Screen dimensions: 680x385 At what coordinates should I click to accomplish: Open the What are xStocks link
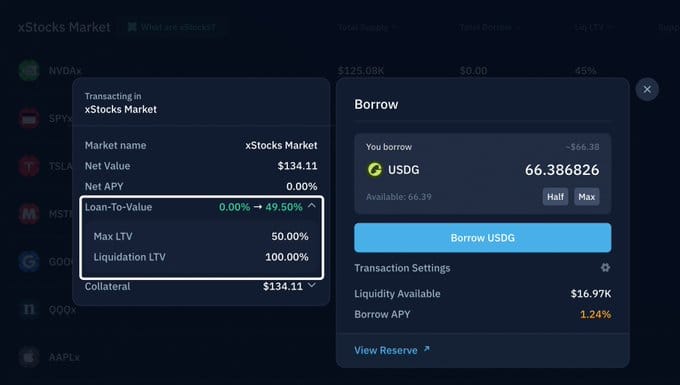click(172, 27)
